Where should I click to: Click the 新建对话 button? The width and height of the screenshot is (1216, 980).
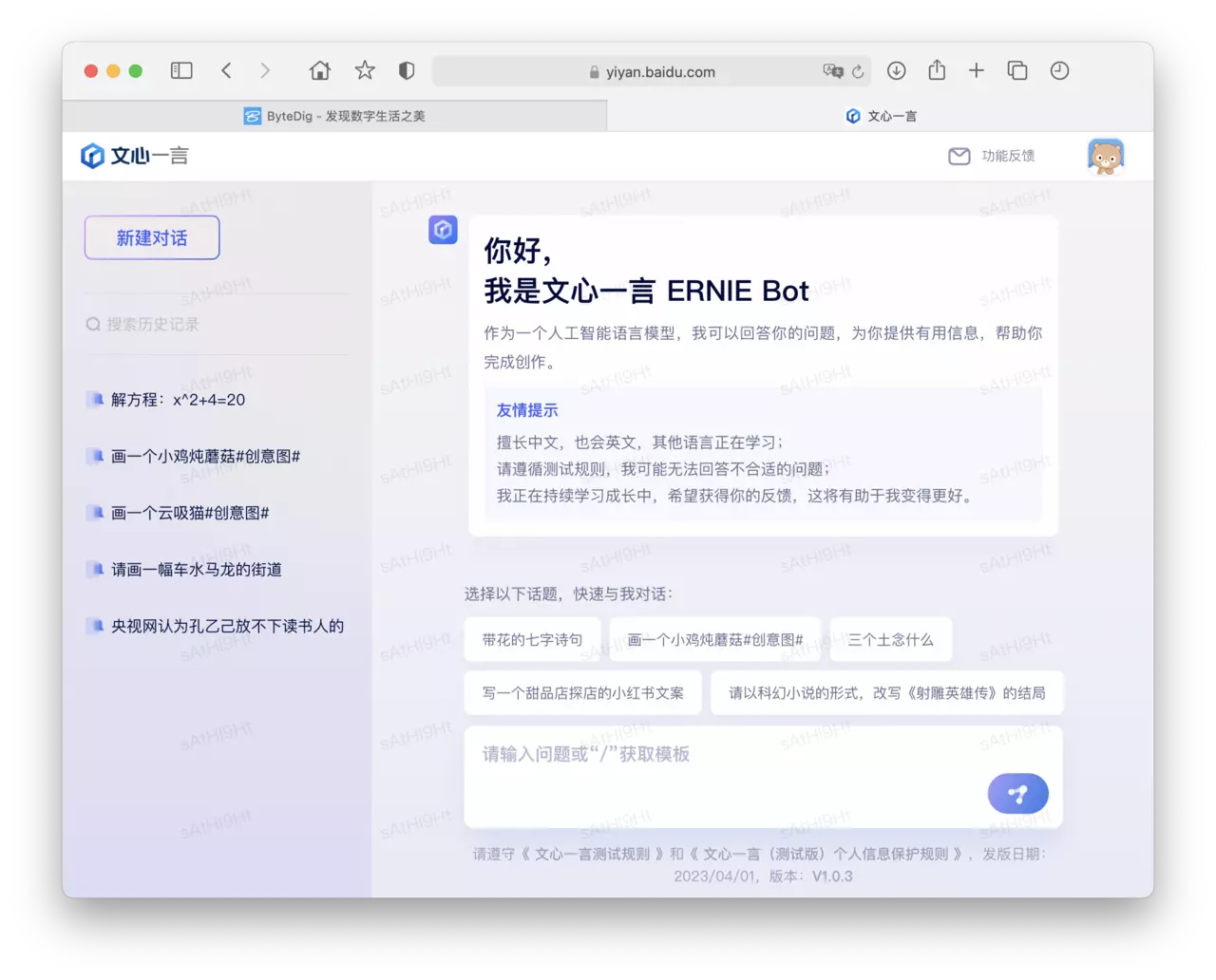point(152,237)
